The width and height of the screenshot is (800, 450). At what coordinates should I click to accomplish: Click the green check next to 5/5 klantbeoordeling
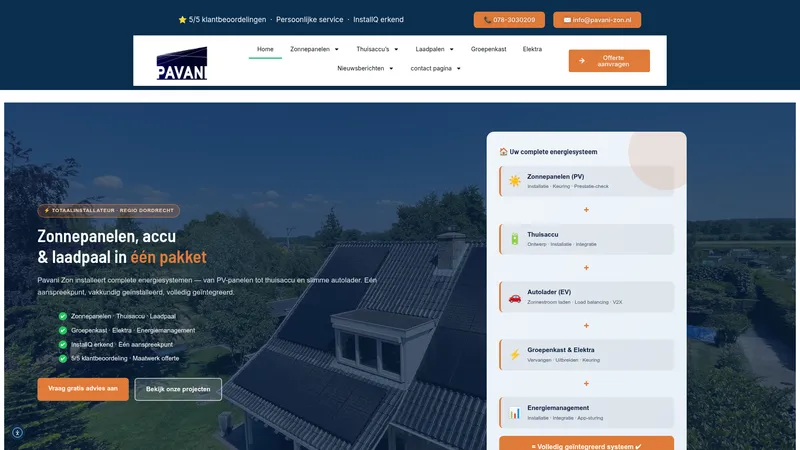tap(63, 358)
